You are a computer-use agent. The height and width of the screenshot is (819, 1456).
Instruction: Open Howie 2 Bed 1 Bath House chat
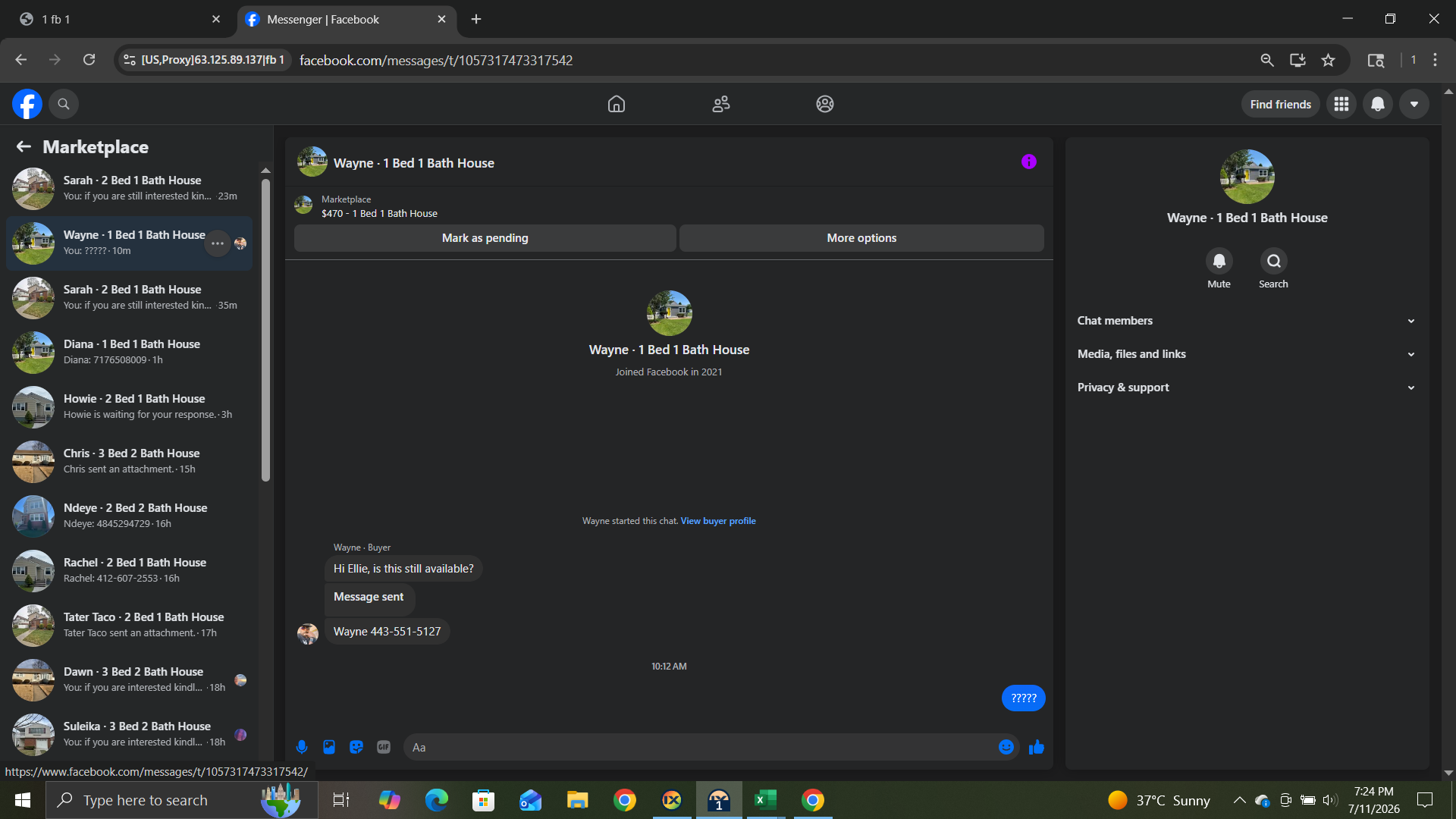tap(130, 407)
